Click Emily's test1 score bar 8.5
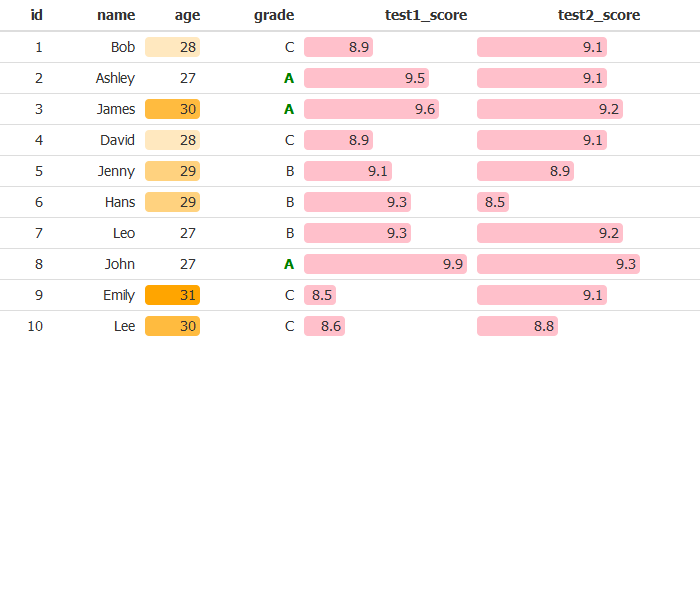This screenshot has height=600, width=700. [320, 295]
